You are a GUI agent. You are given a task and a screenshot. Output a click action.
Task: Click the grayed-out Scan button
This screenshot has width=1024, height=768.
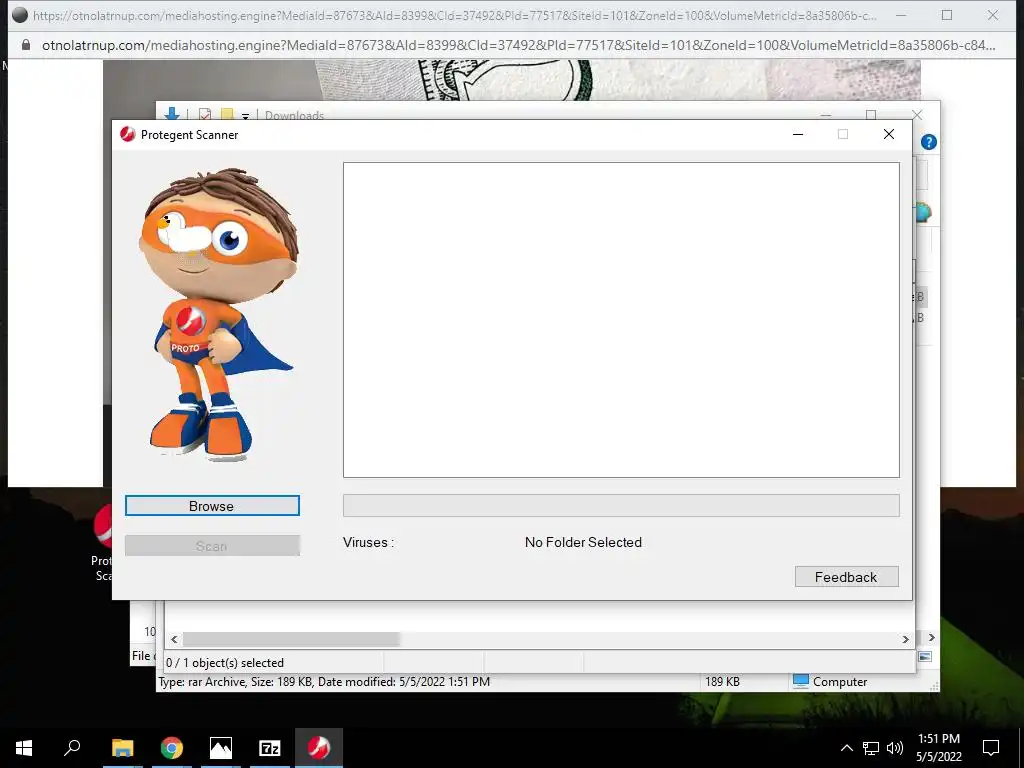tap(212, 546)
